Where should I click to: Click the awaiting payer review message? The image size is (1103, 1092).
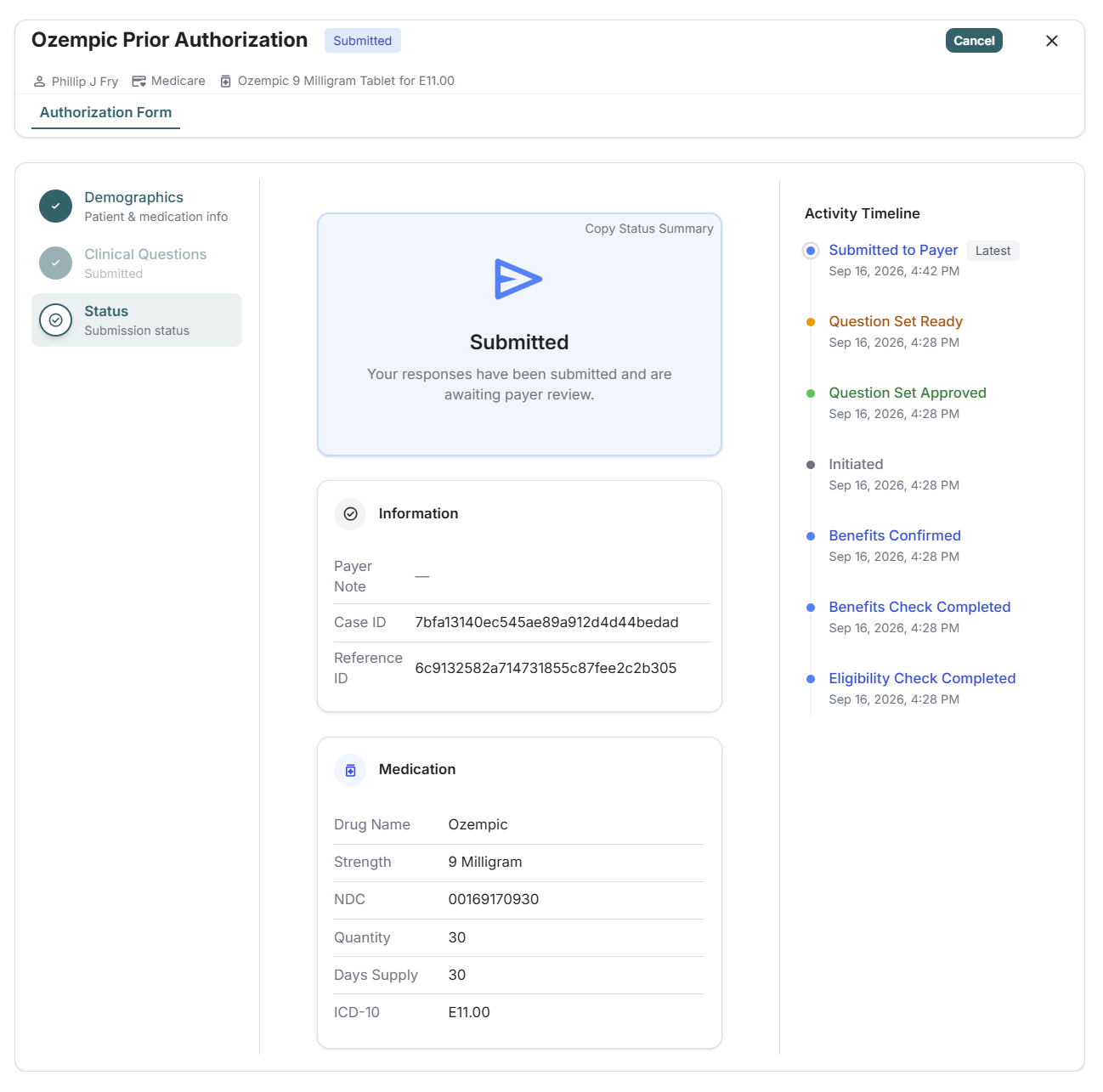(519, 385)
